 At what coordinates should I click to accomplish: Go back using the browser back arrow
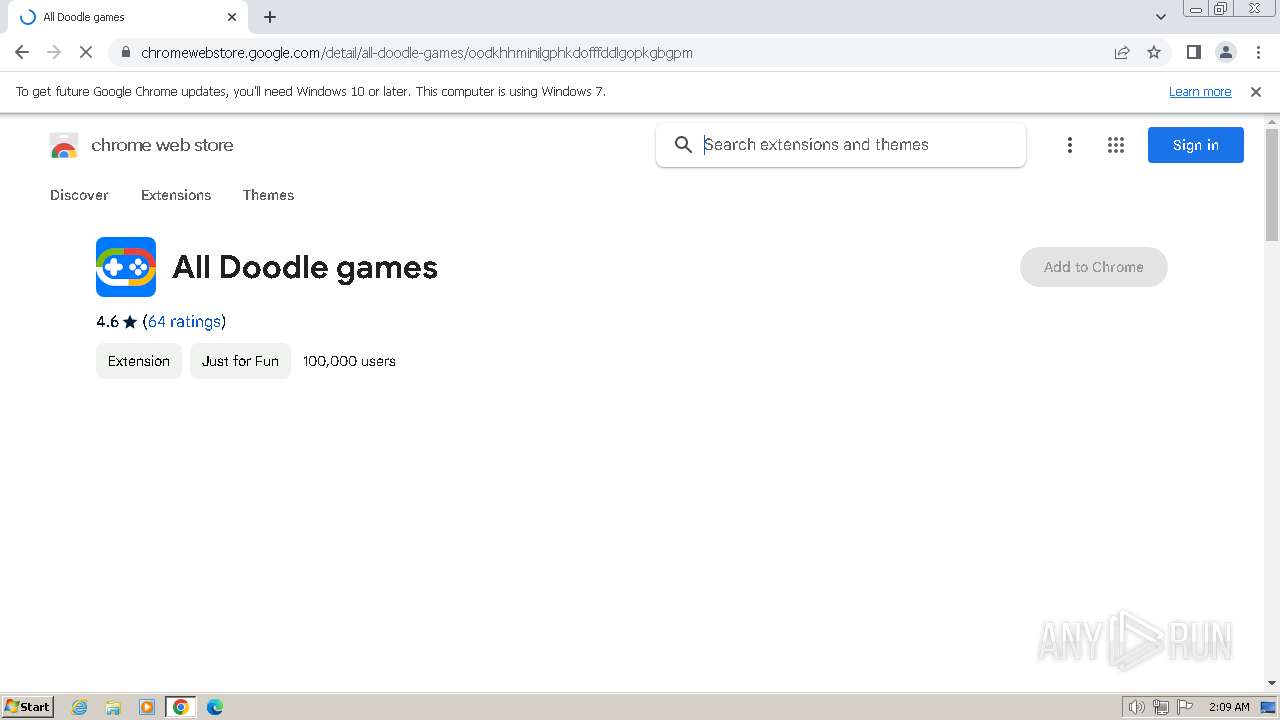22,52
